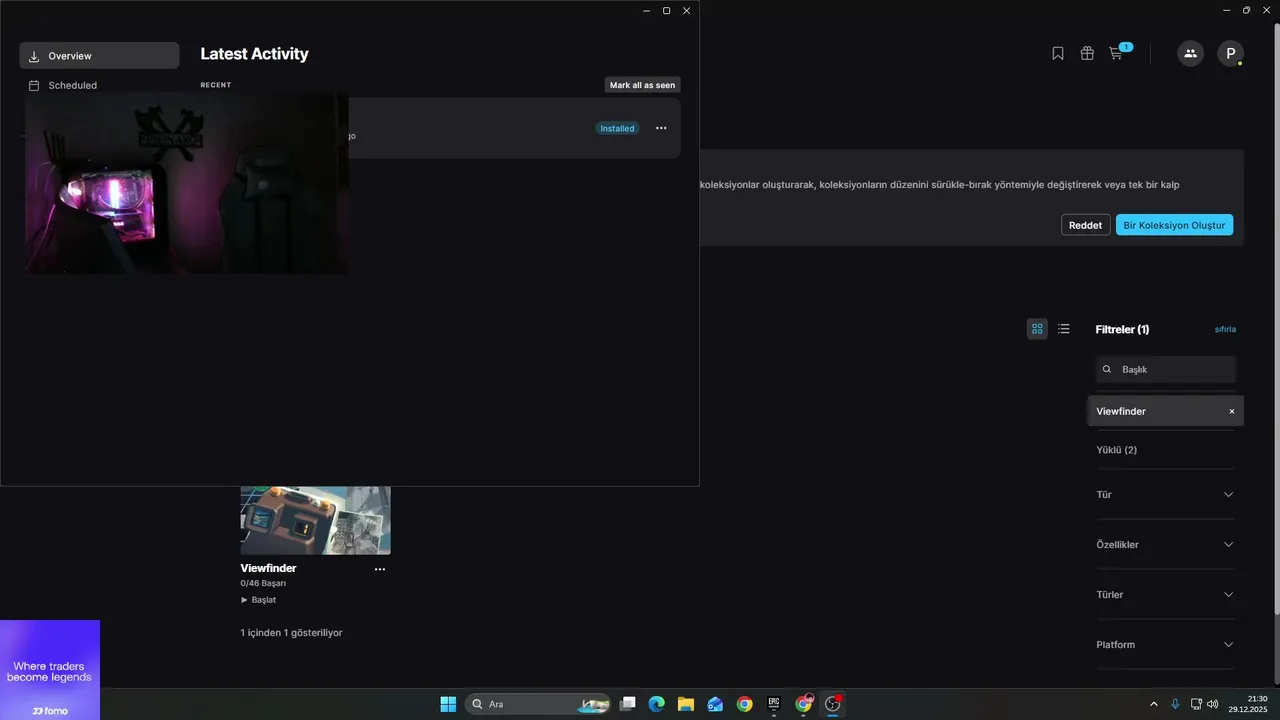
Task: Maximize the Latest Activity window
Action: pyautogui.click(x=667, y=10)
